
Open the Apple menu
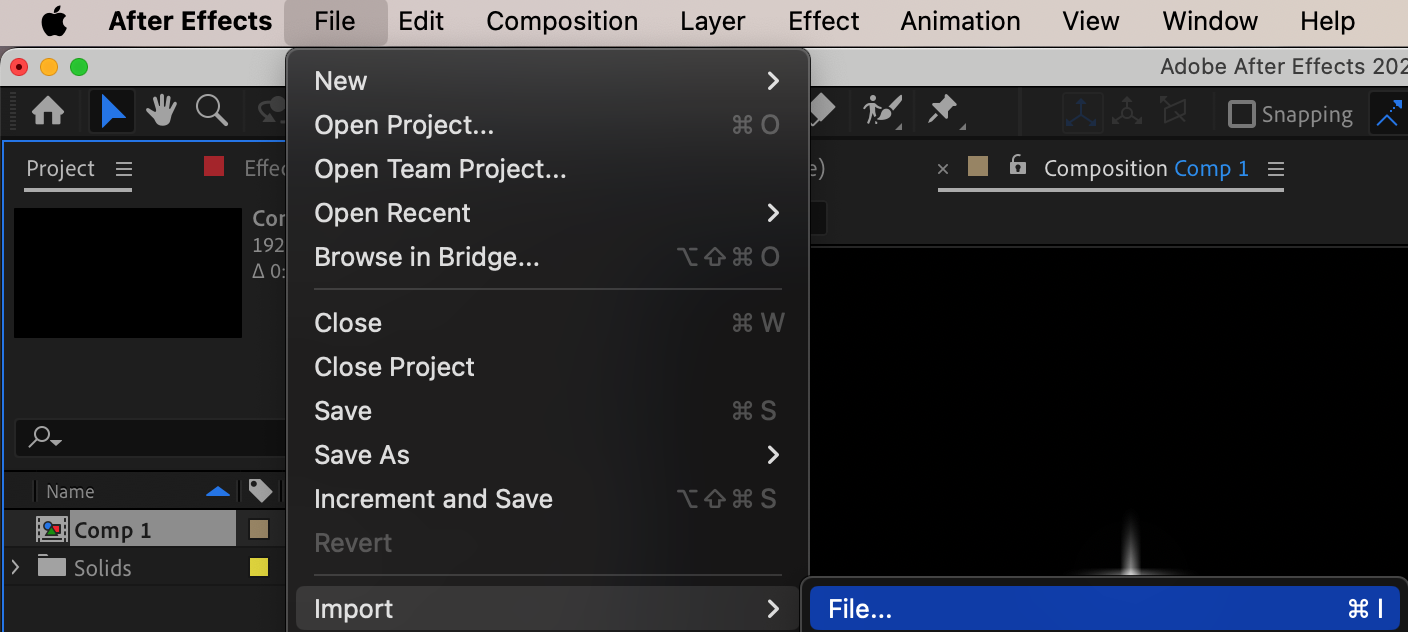54,21
